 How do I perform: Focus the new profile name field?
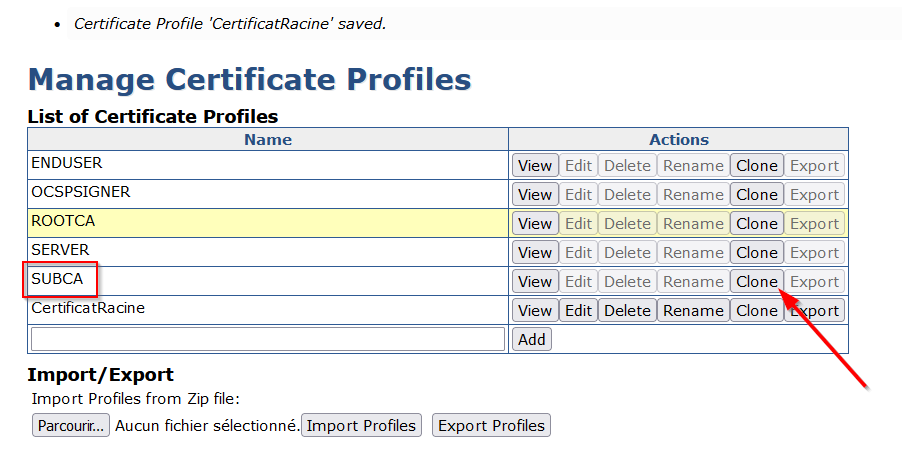coord(267,340)
